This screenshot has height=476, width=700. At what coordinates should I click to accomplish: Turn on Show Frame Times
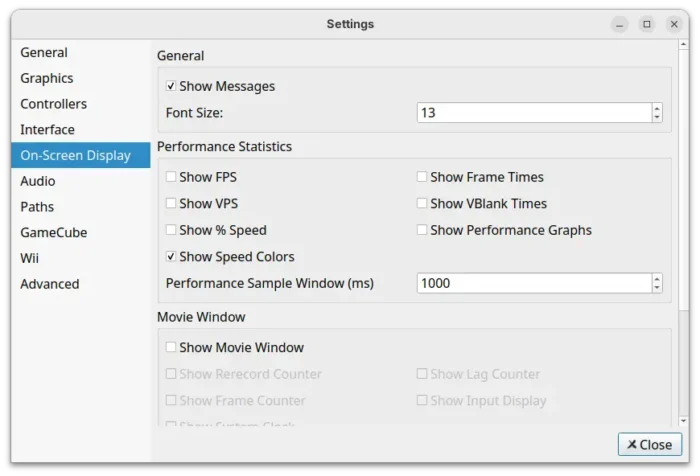(x=423, y=177)
